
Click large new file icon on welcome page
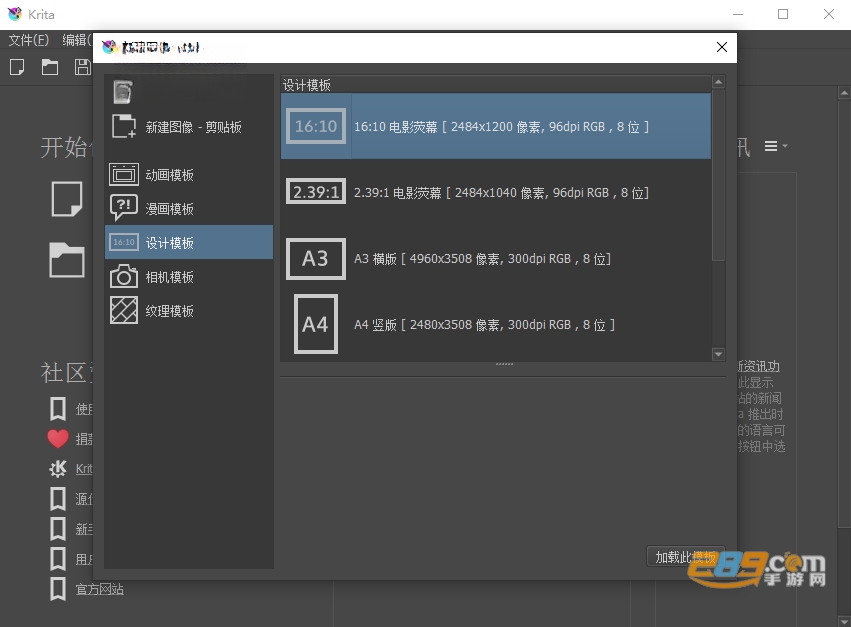click(x=67, y=199)
